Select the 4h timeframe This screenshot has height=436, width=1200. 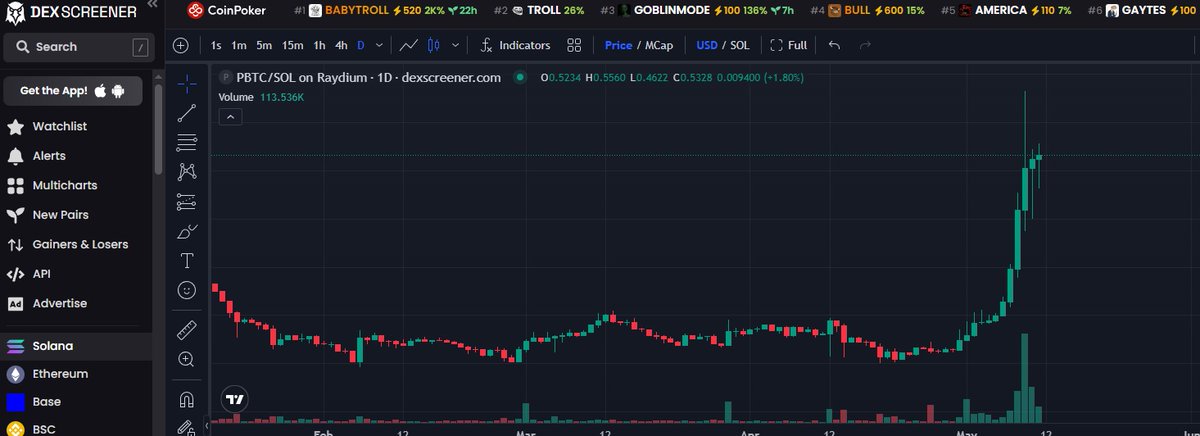click(342, 45)
